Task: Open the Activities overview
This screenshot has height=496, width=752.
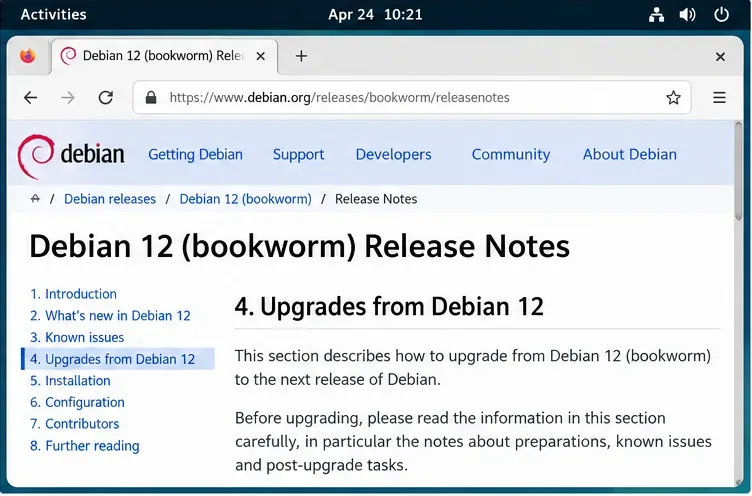Action: click(54, 14)
